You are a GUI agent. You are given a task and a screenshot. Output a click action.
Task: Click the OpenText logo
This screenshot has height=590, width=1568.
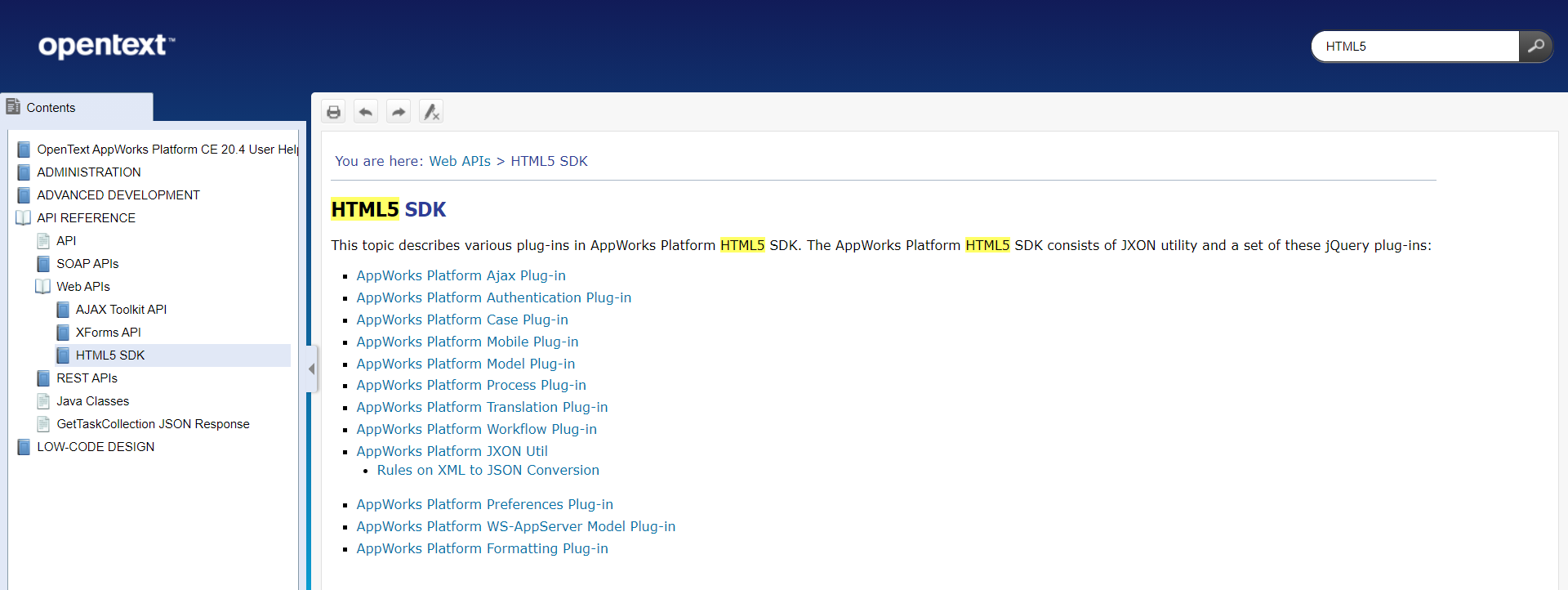coord(106,46)
